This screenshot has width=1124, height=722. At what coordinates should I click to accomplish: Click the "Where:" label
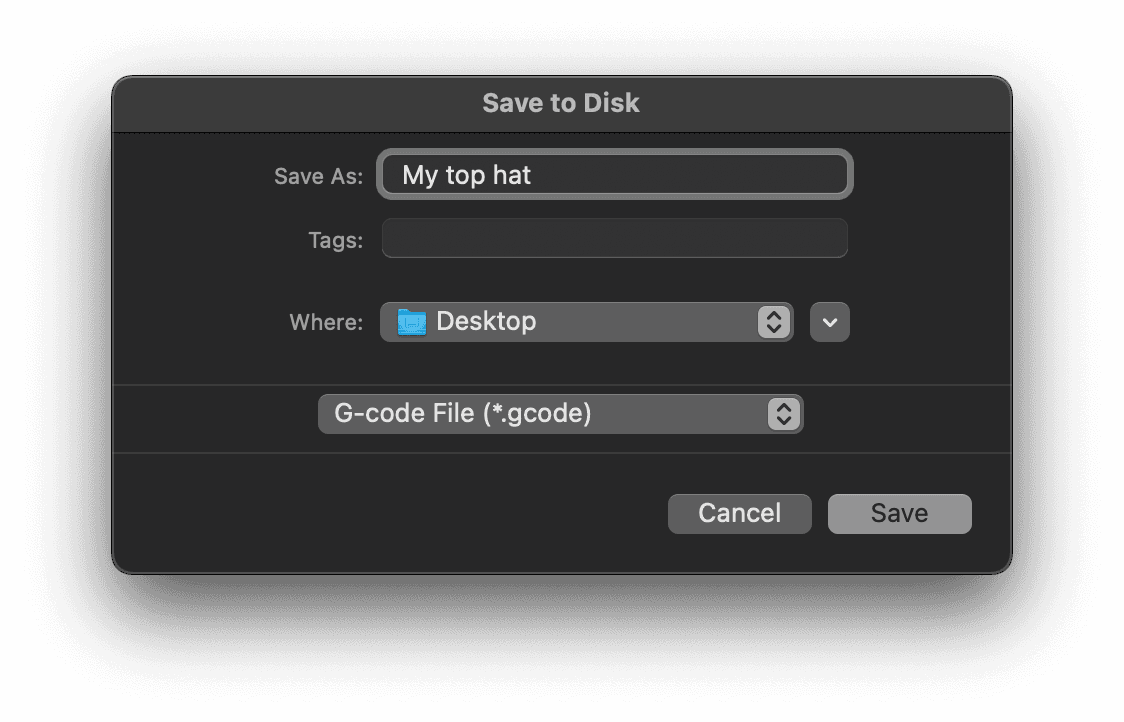coord(326,322)
